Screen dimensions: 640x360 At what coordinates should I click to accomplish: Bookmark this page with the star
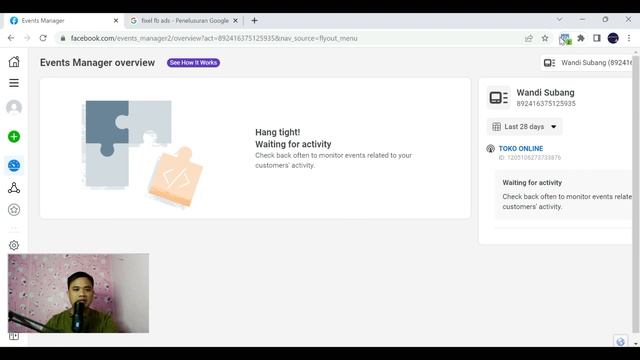[545, 38]
